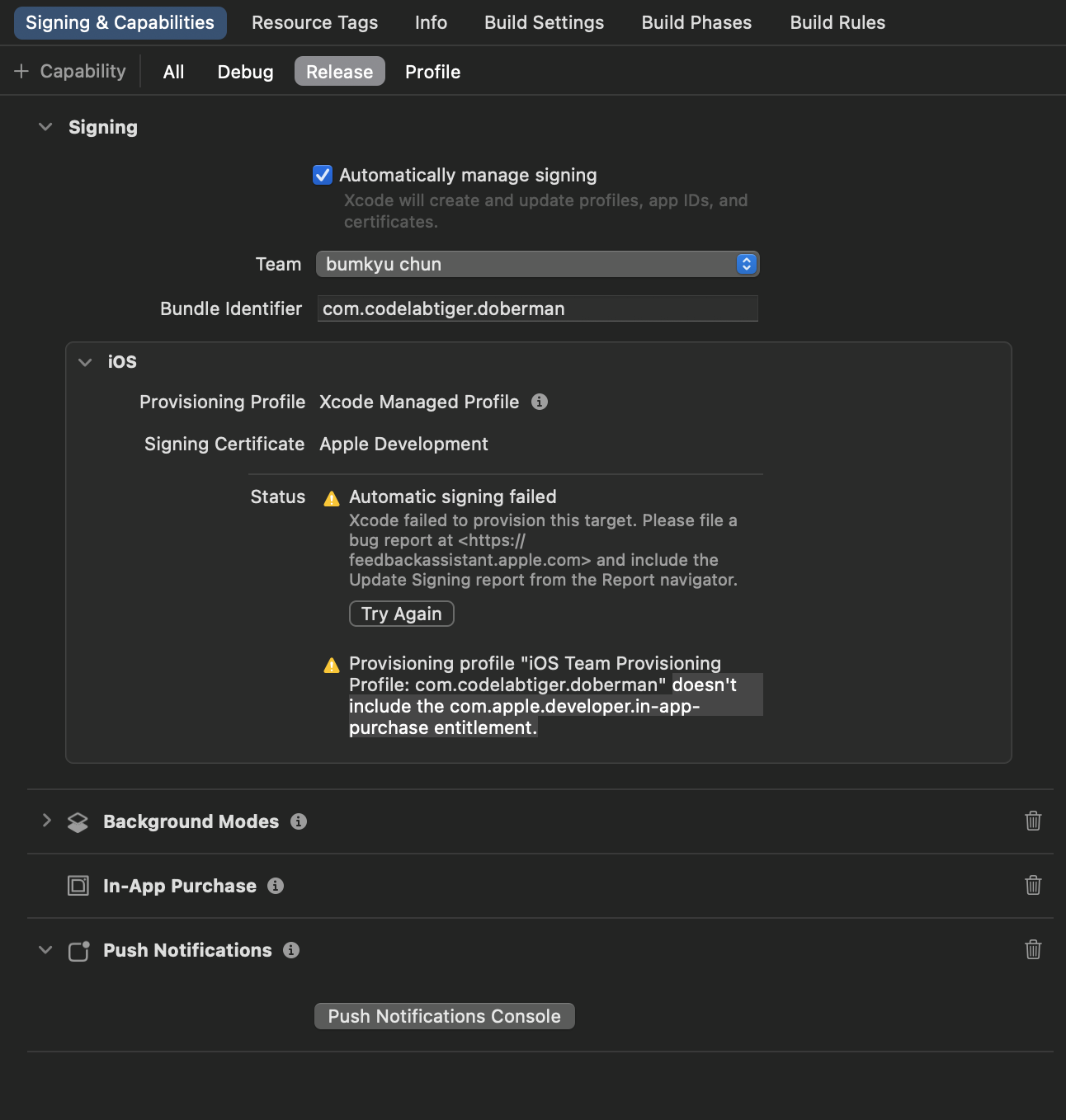Screen dimensions: 1066x1120
Task: Show info for In-App Purchase capability
Action: point(276,886)
